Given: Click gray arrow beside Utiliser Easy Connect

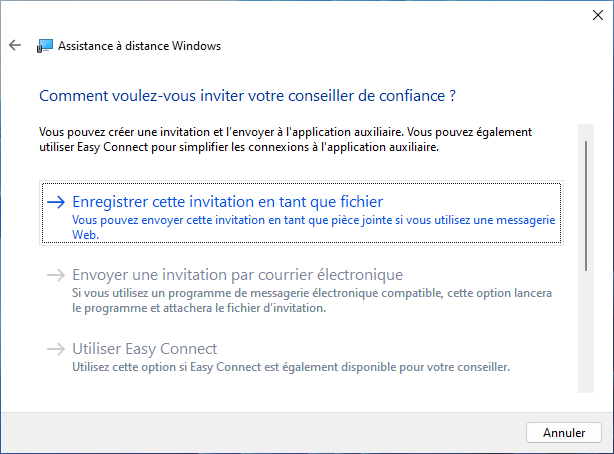Looking at the screenshot, I should tap(56, 349).
